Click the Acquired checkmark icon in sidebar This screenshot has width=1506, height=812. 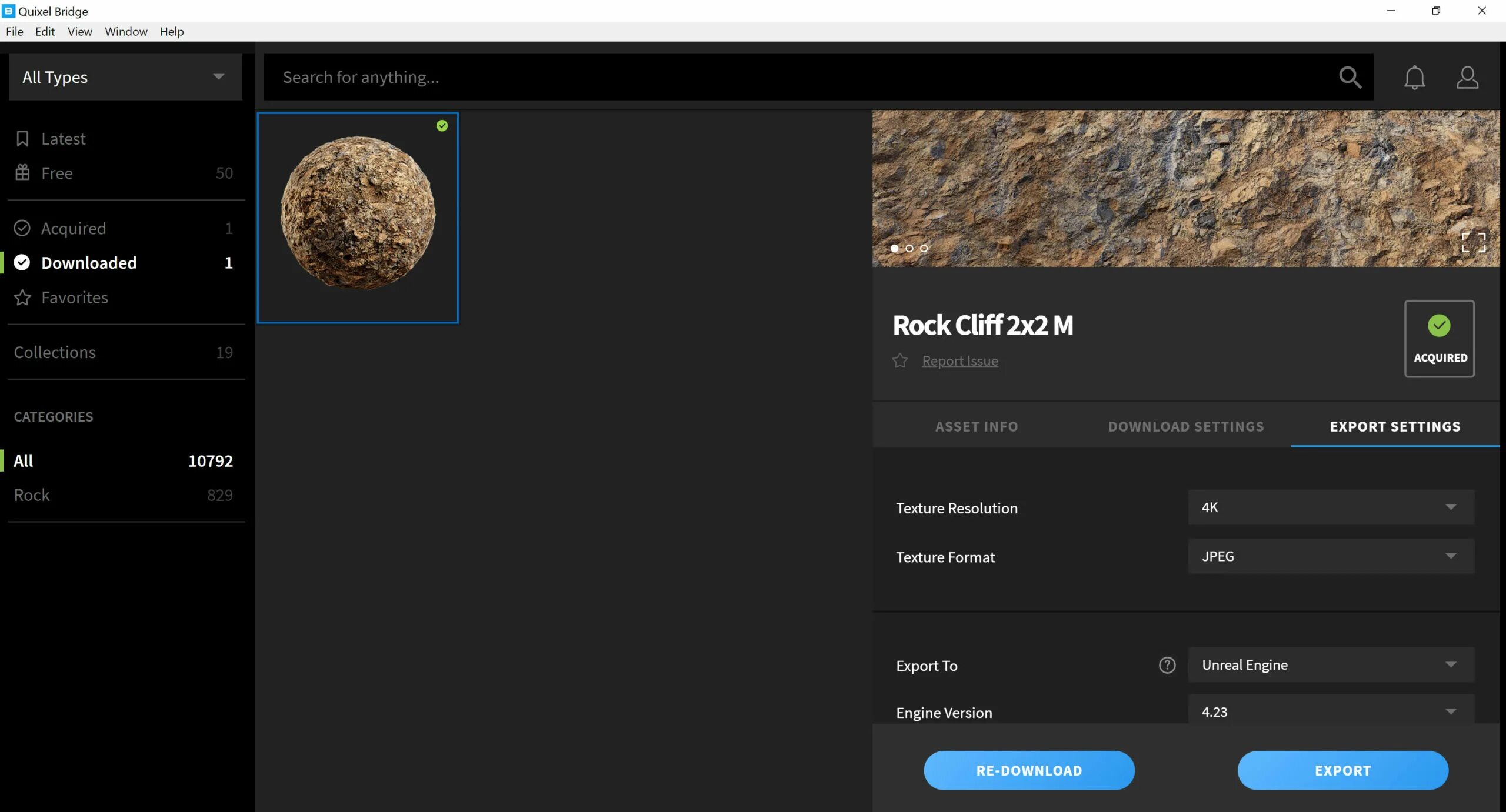[22, 228]
